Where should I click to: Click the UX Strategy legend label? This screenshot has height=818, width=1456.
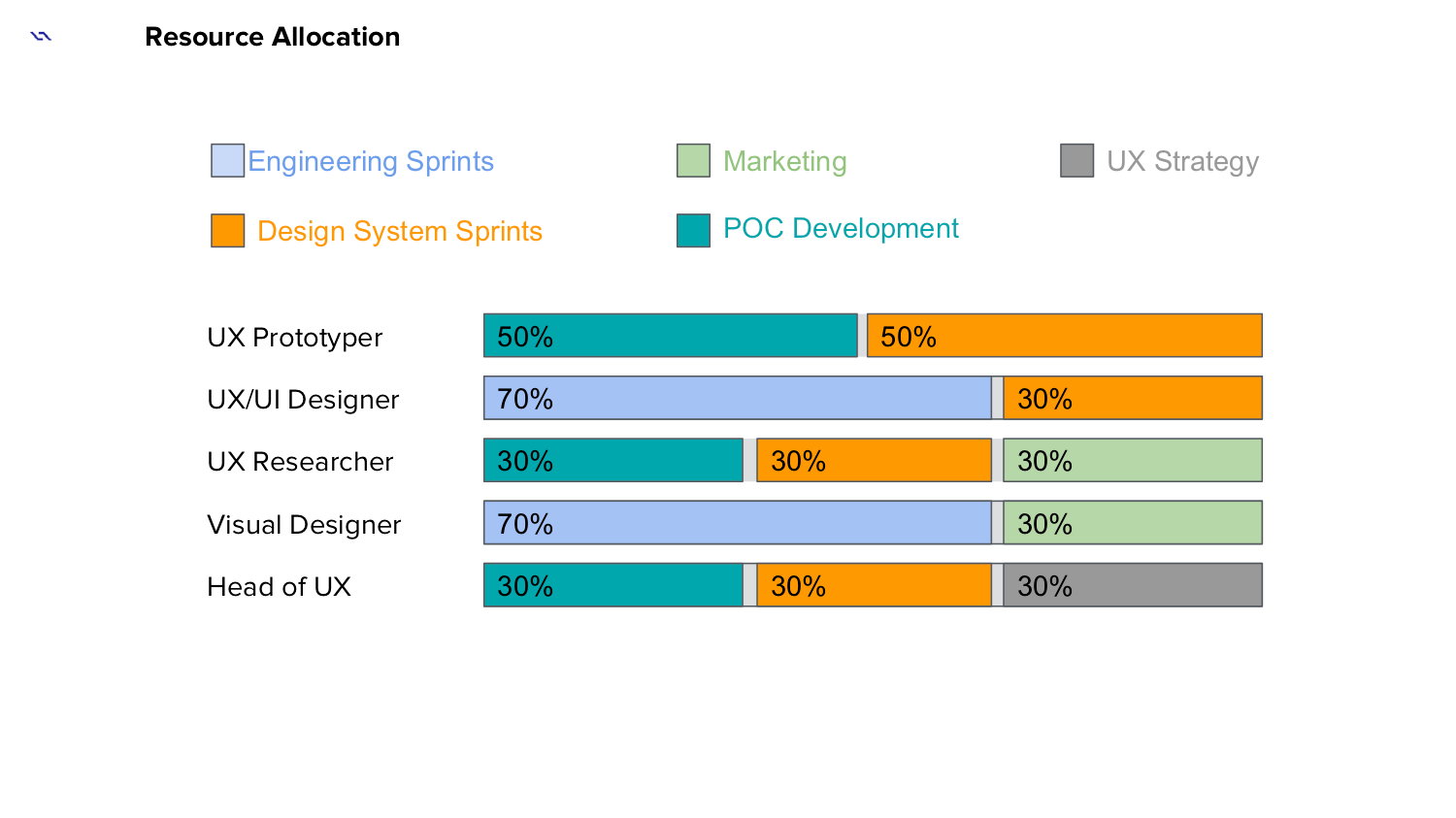1182,161
